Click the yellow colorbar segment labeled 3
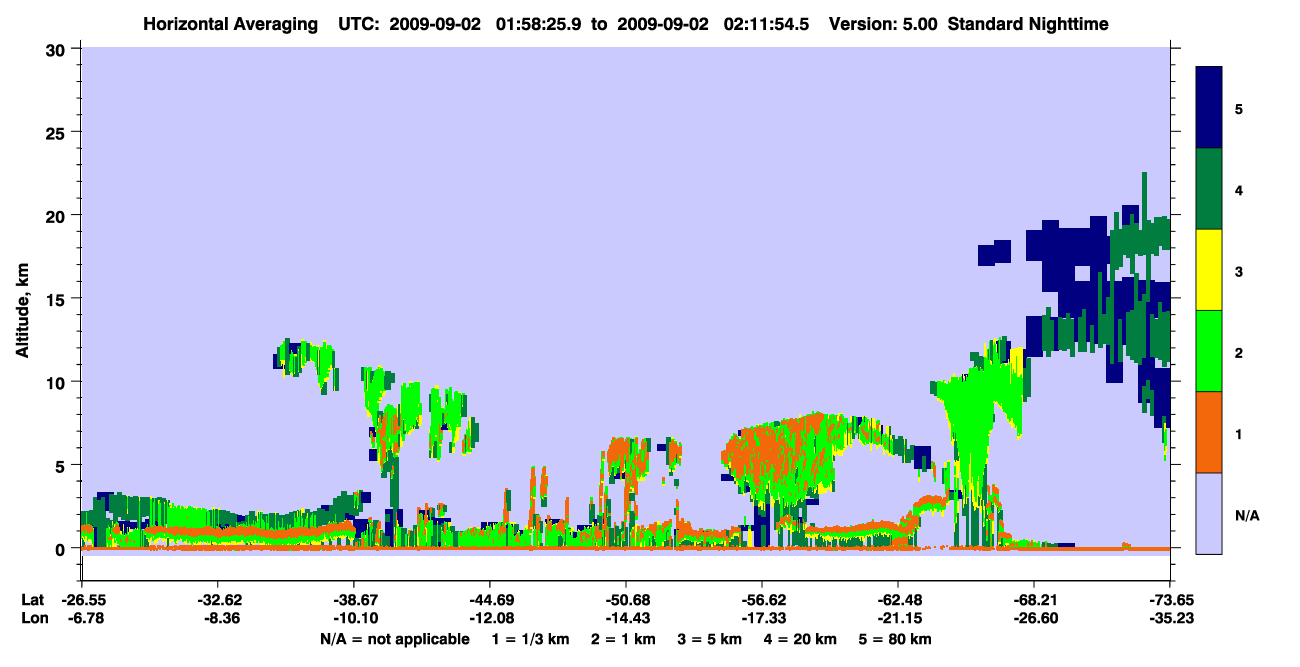The height and width of the screenshot is (667, 1300). tap(1209, 270)
